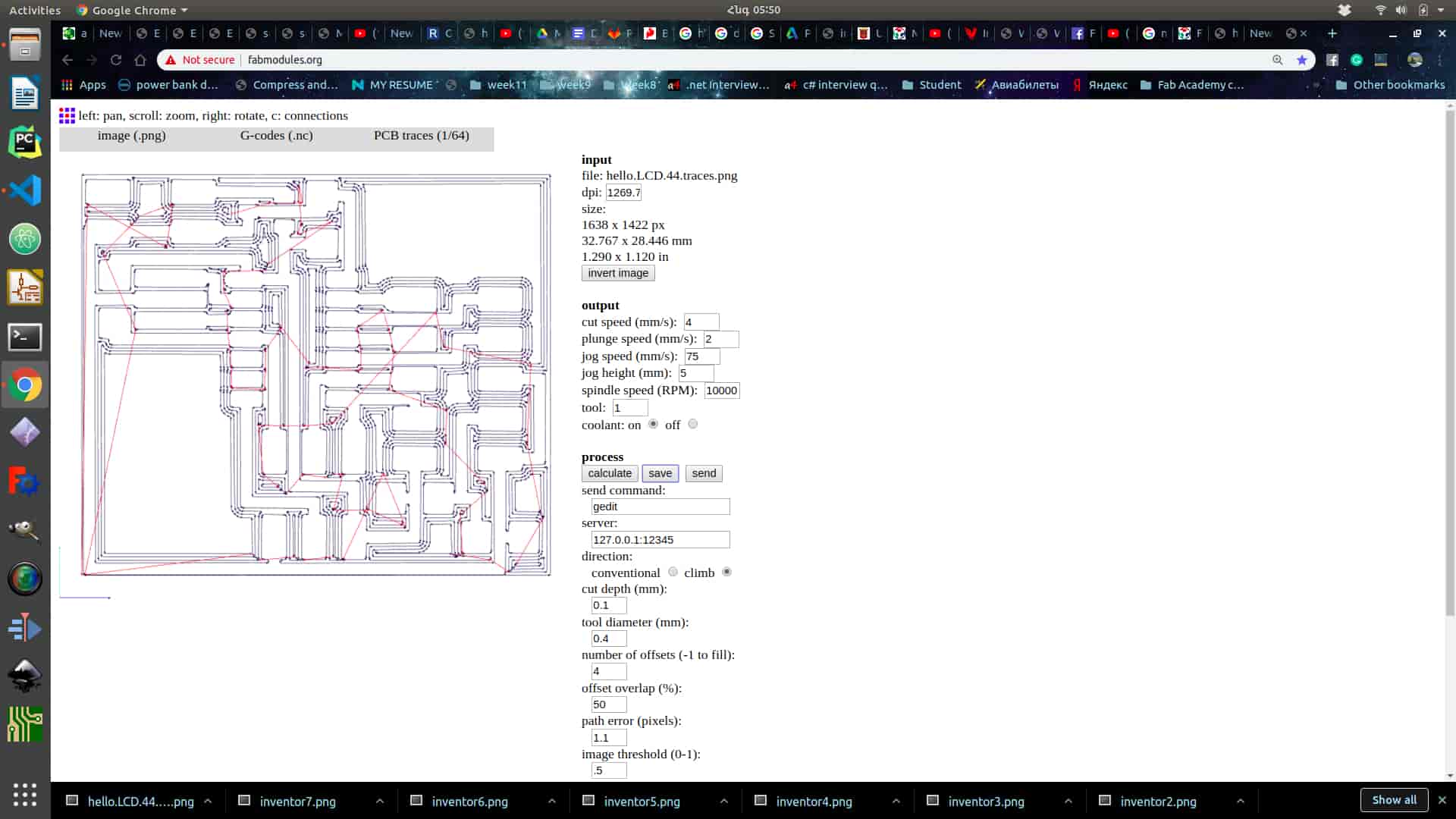Viewport: 1456px width, 819px height.
Task: Open Terminal from the dock
Action: coord(25,336)
